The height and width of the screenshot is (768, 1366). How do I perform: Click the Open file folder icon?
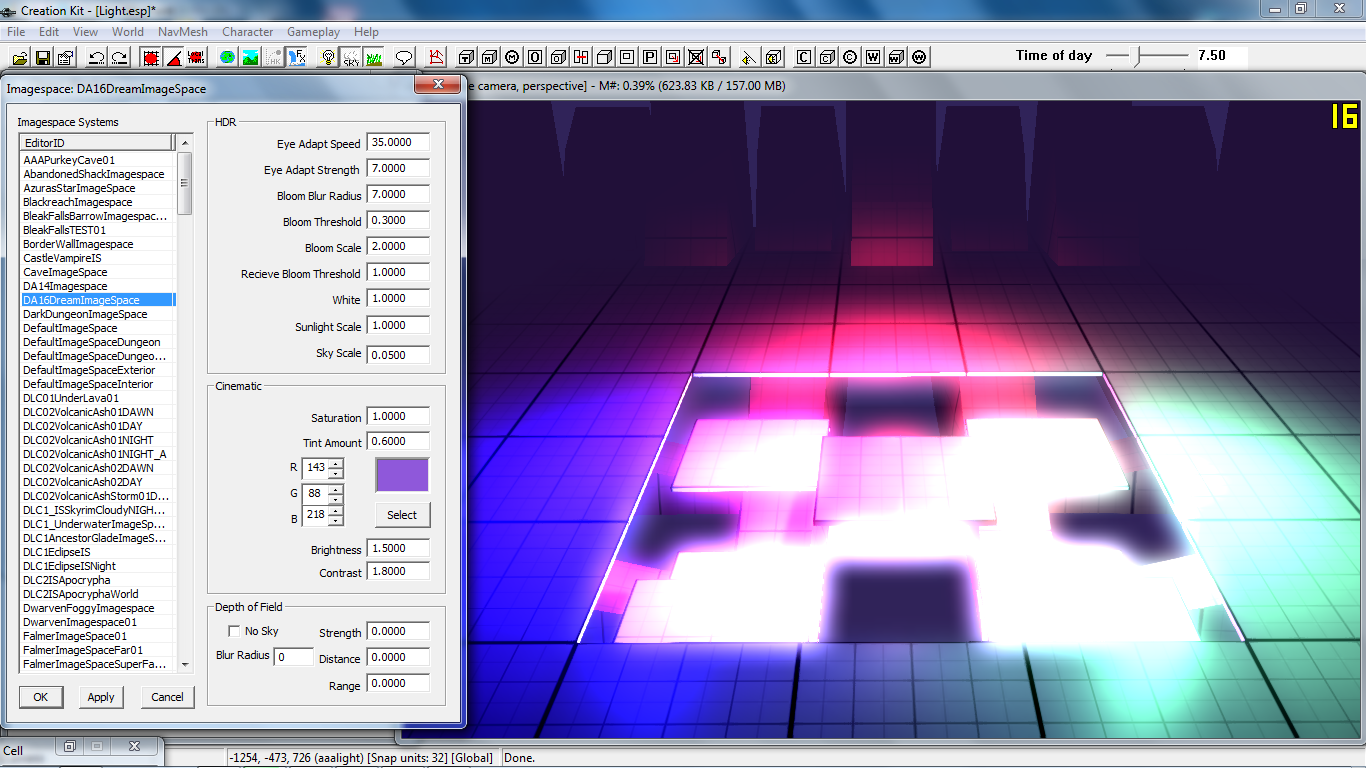click(x=20, y=57)
